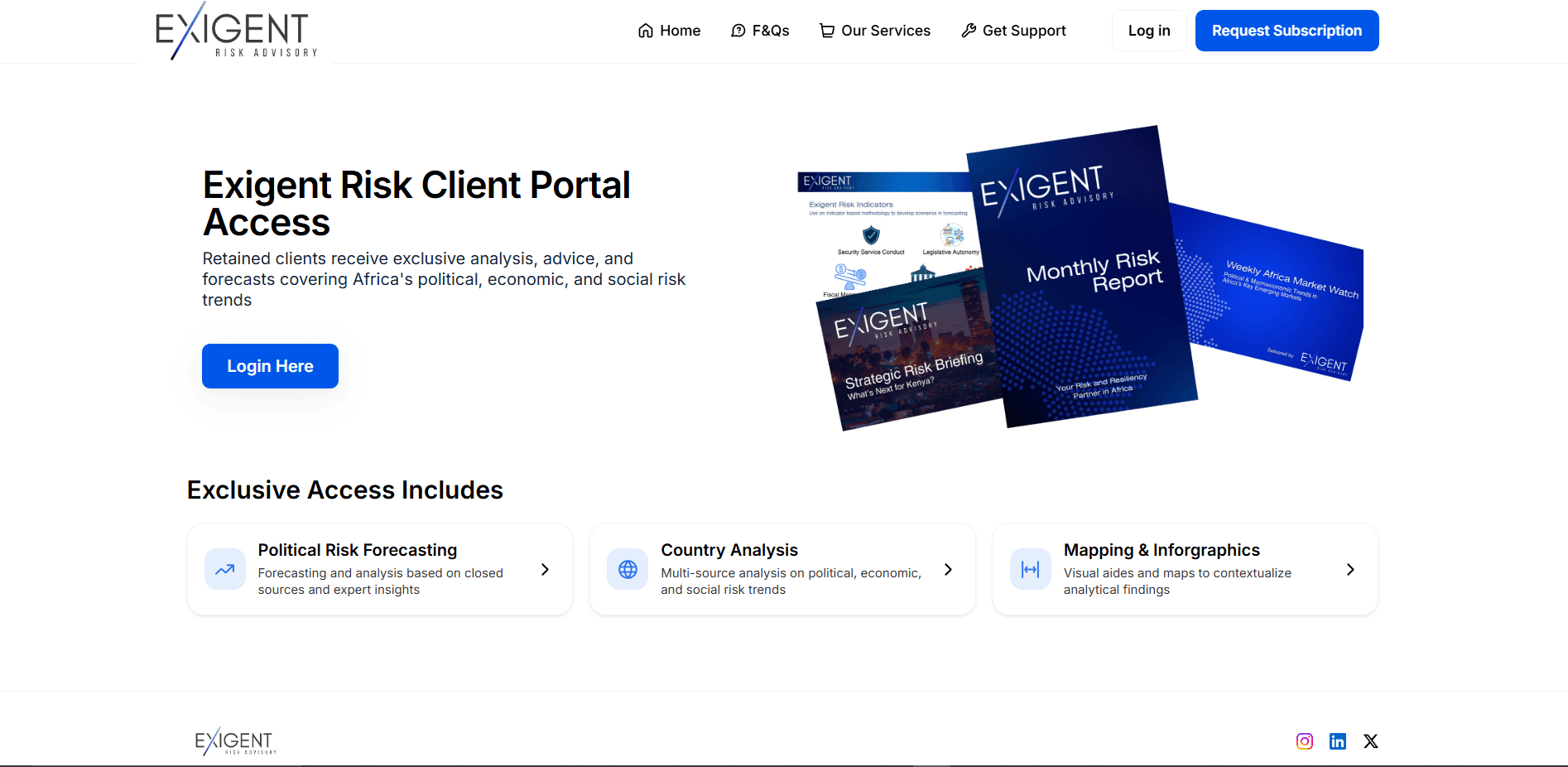Screen dimensions: 1568x767
Task: Click the Exigent Risk Advisory header logo
Action: [236, 31]
